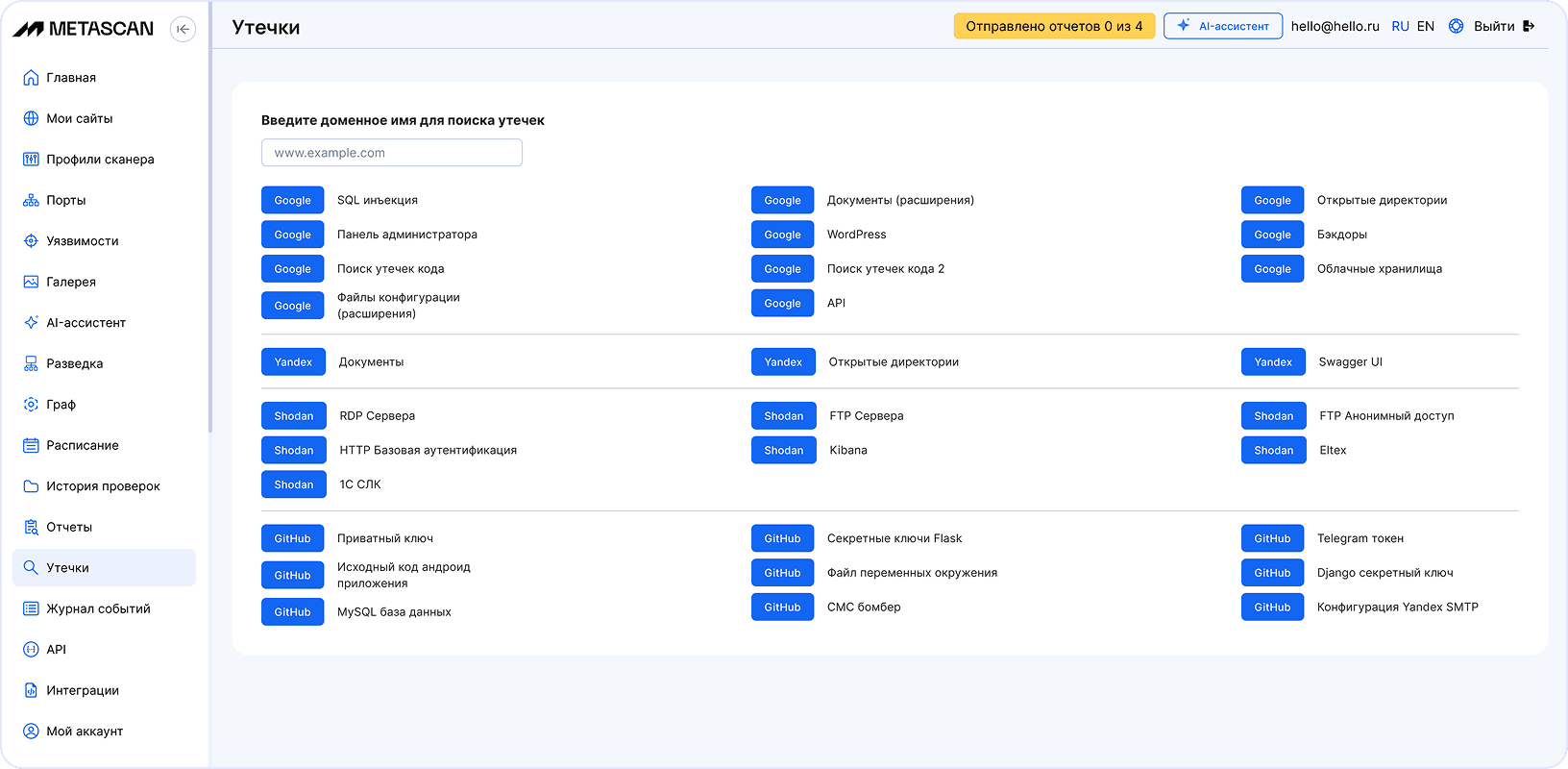This screenshot has height=769, width=1568.
Task: Click Shodan button for Kibana
Action: [784, 450]
